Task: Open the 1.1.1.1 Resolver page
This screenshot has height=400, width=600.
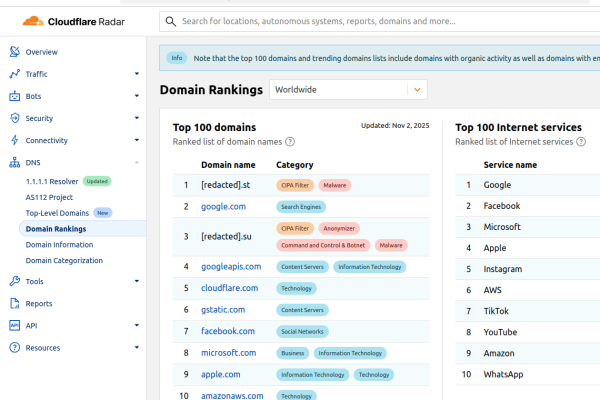Action: pos(53,181)
